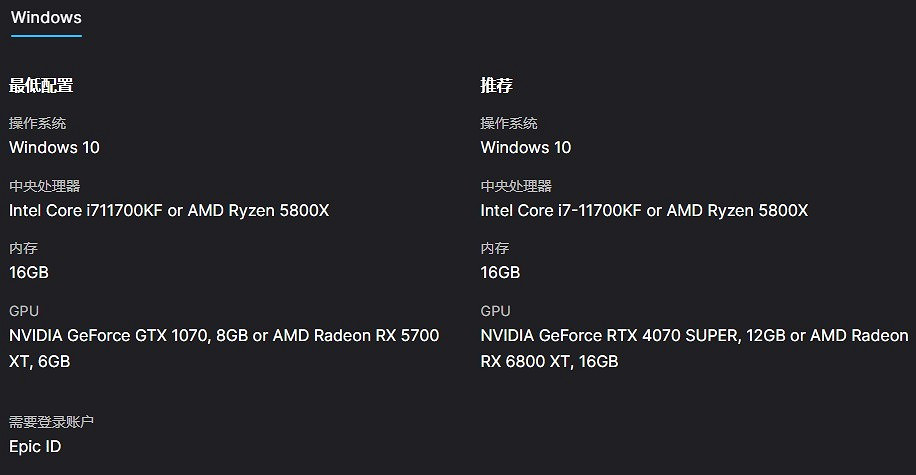Image resolution: width=916 pixels, height=475 pixels.
Task: Click the 中央处理器 label under 推荐
Action: (x=516, y=186)
